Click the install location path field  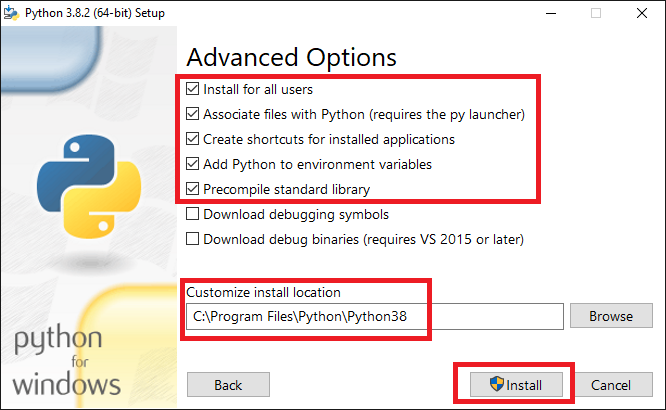(x=375, y=317)
